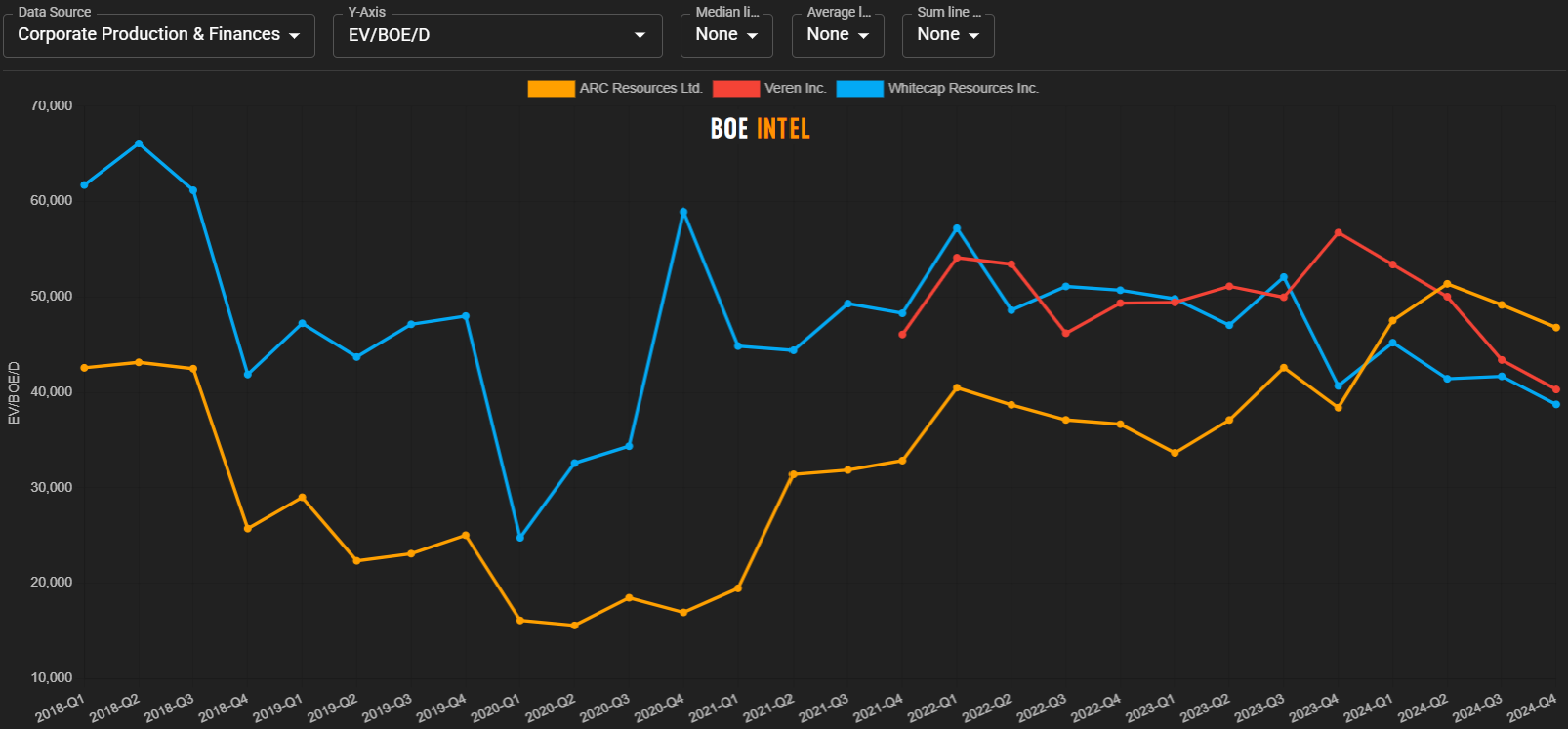The image size is (1568, 729).
Task: Click the BOE INTEL chart logo
Action: [761, 129]
